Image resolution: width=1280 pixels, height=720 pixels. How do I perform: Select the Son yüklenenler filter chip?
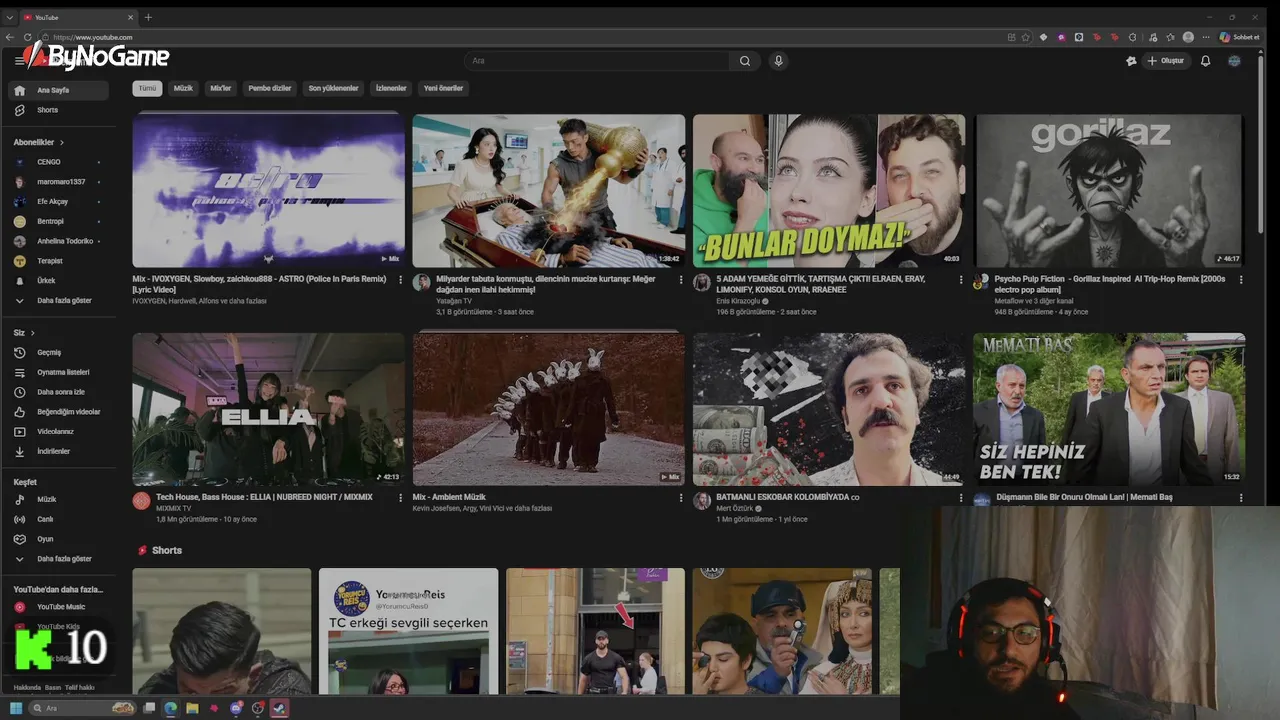tap(333, 88)
